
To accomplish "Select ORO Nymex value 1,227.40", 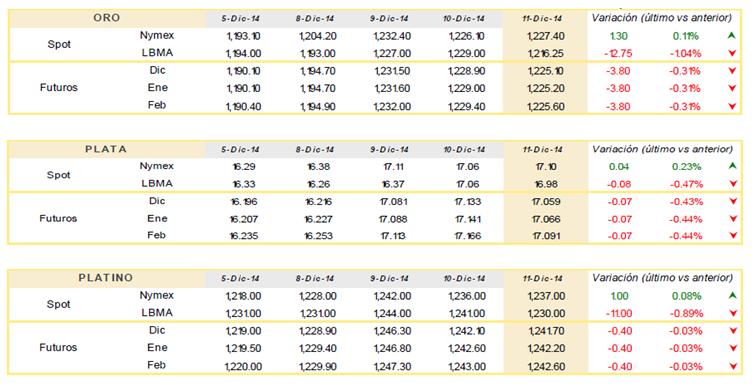I will [x=546, y=36].
